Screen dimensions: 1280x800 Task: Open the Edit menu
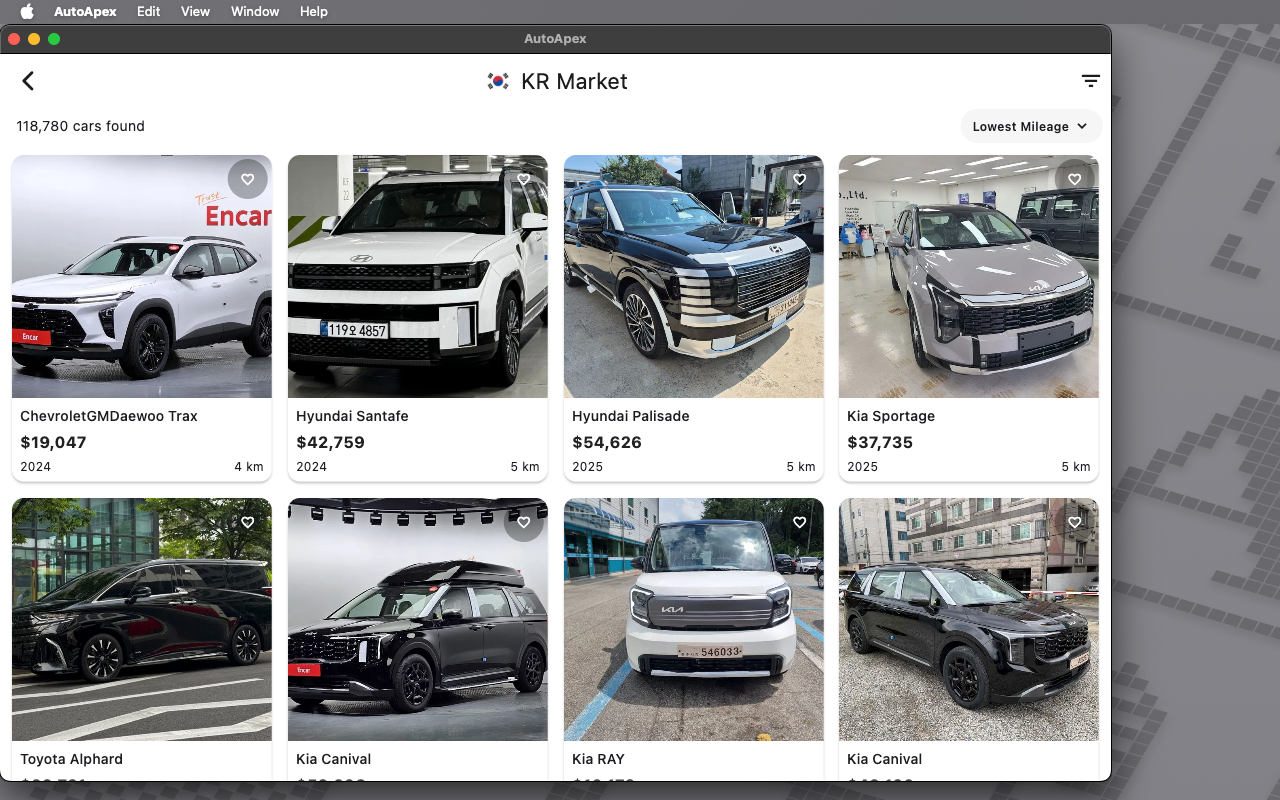[x=148, y=11]
